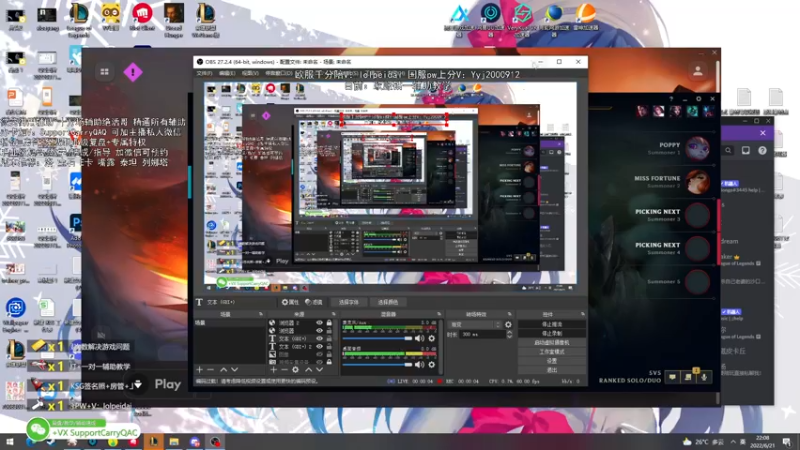
Task: Click microphone icon in champion select
Action: (704, 377)
